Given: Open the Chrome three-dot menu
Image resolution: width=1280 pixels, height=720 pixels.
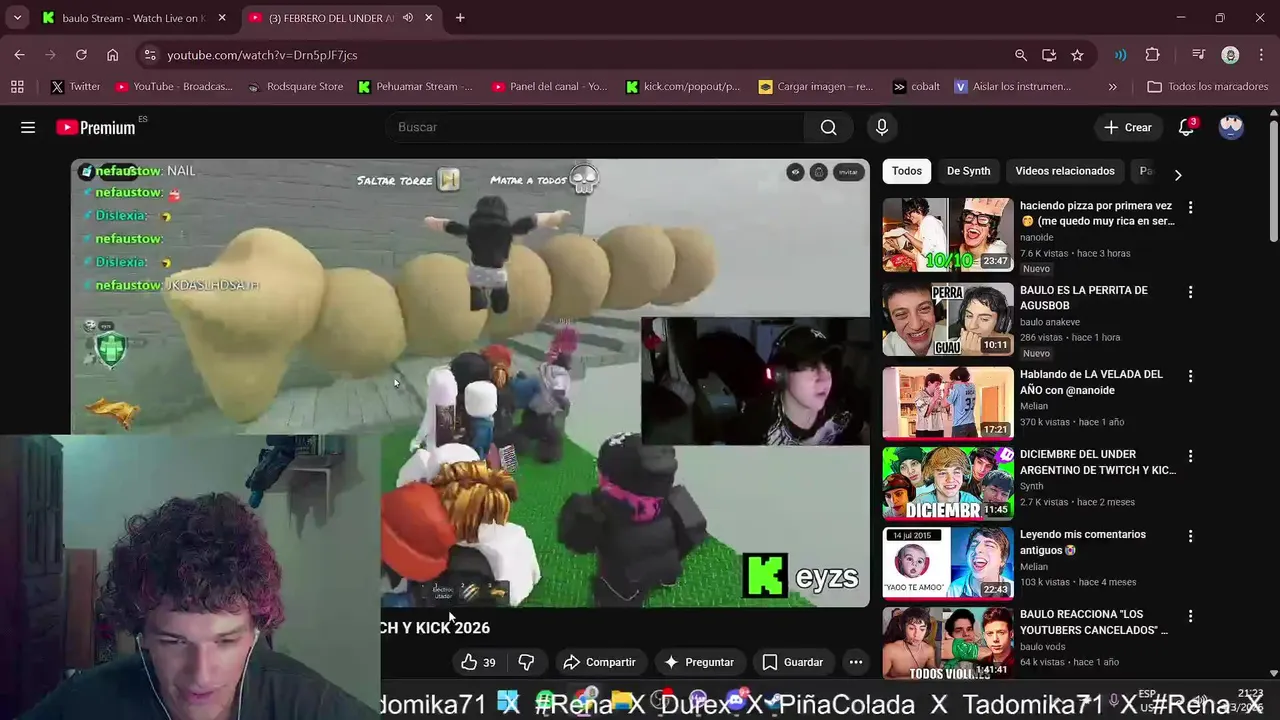Looking at the screenshot, I should [1263, 55].
